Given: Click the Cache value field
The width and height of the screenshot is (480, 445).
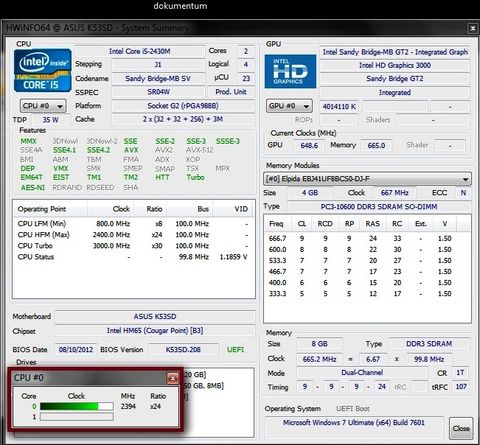Looking at the screenshot, I should 183,119.
